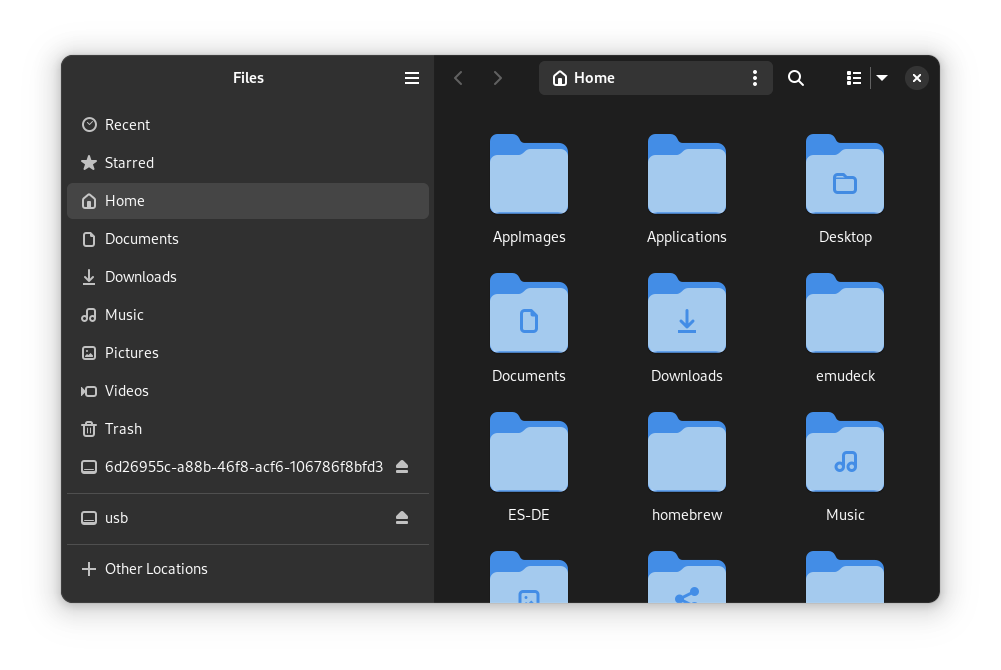Close the Files window
Image resolution: width=1001 pixels, height=670 pixels.
point(917,78)
